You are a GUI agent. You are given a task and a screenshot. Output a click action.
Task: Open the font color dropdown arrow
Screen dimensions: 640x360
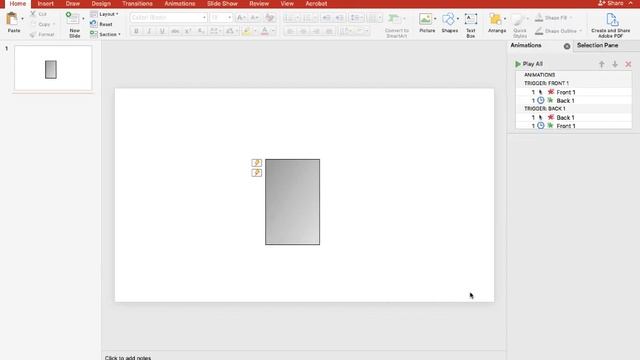pos(273,31)
